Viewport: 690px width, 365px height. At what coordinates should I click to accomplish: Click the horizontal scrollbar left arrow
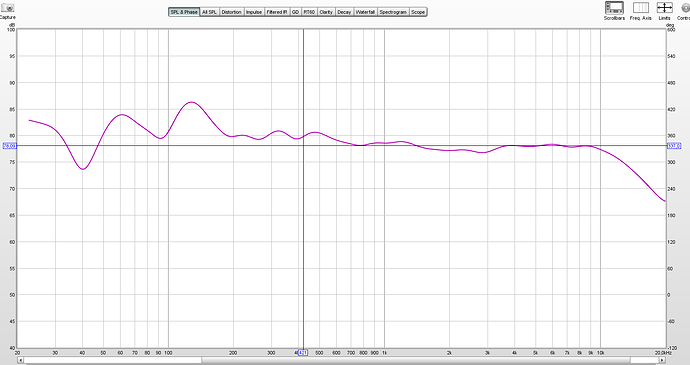pos(20,360)
